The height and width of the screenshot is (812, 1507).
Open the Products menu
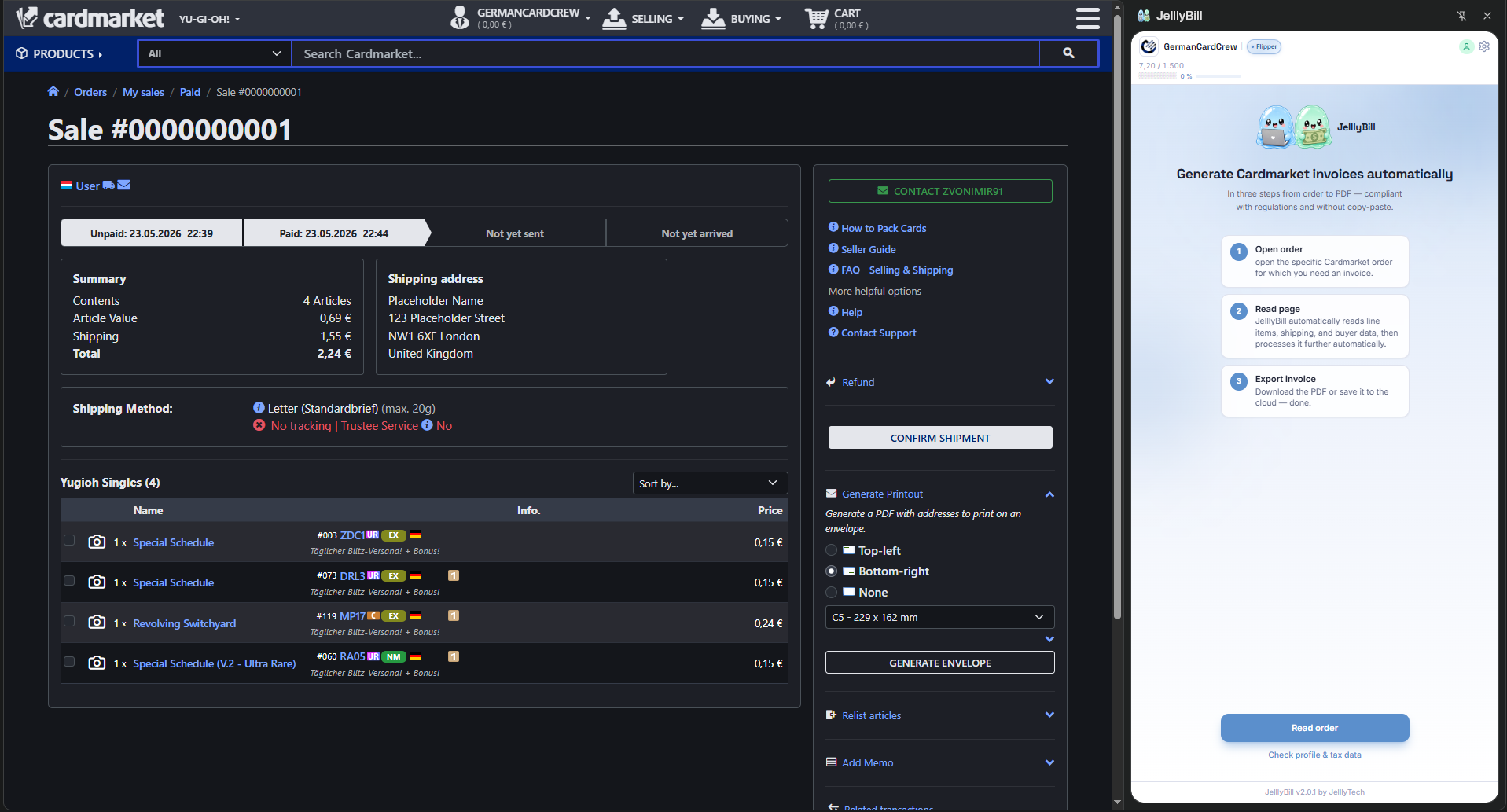(x=60, y=53)
